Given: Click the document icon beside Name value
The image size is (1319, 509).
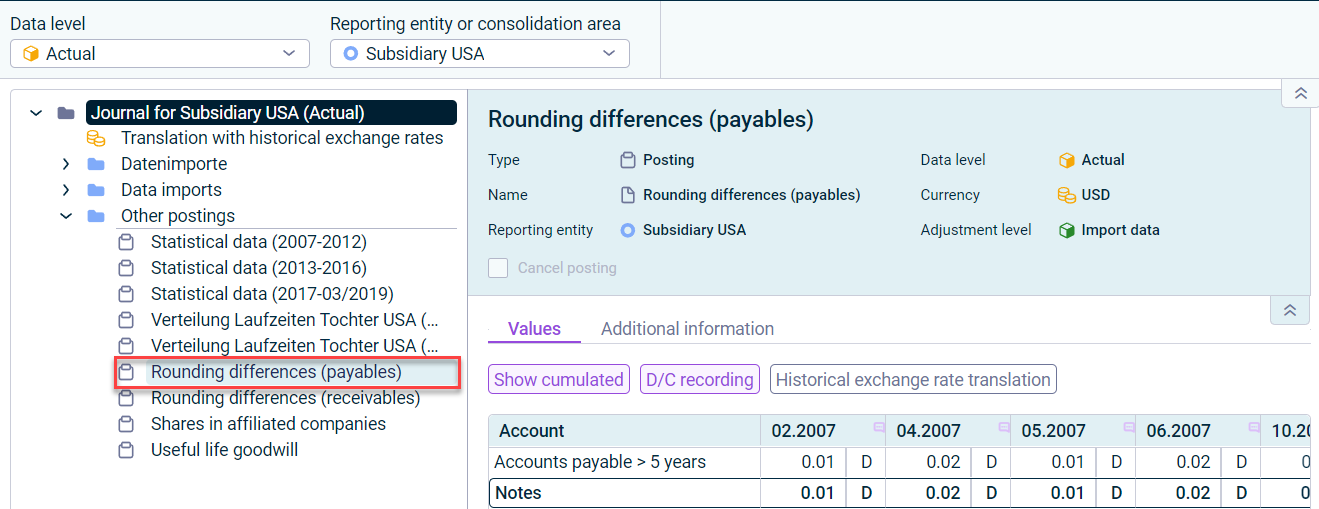Looking at the screenshot, I should coord(628,195).
